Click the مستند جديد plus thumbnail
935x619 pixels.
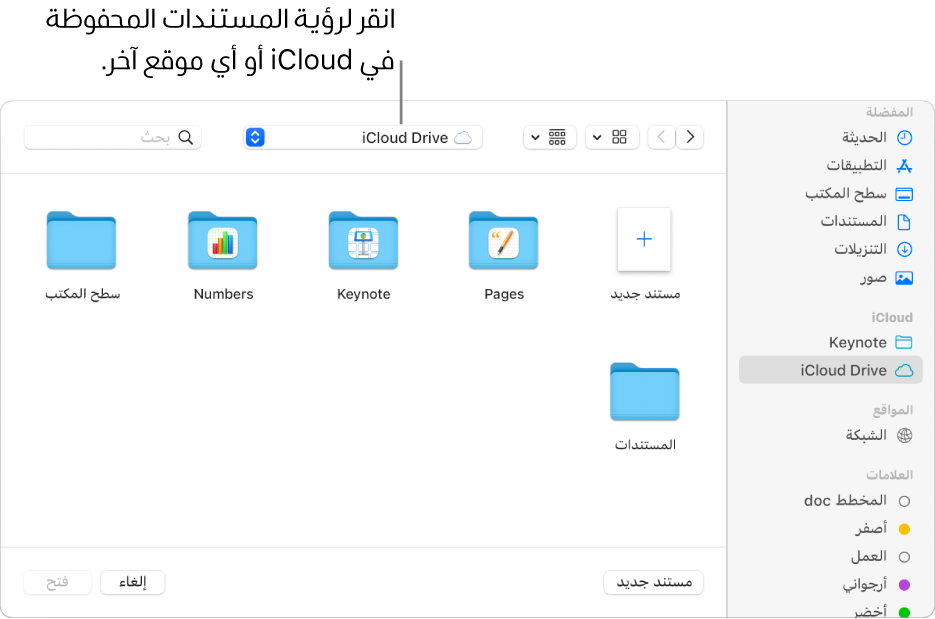(644, 239)
